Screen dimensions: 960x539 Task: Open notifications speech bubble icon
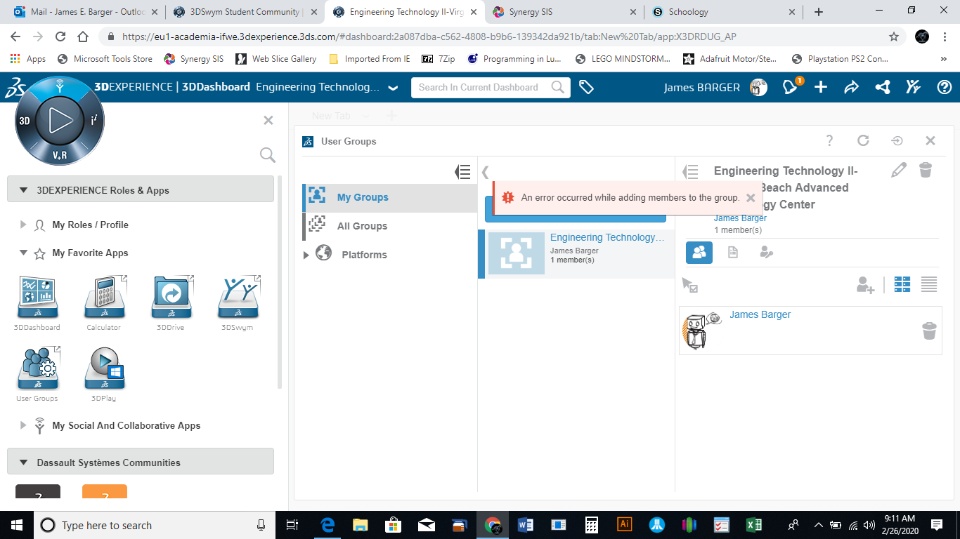(791, 87)
